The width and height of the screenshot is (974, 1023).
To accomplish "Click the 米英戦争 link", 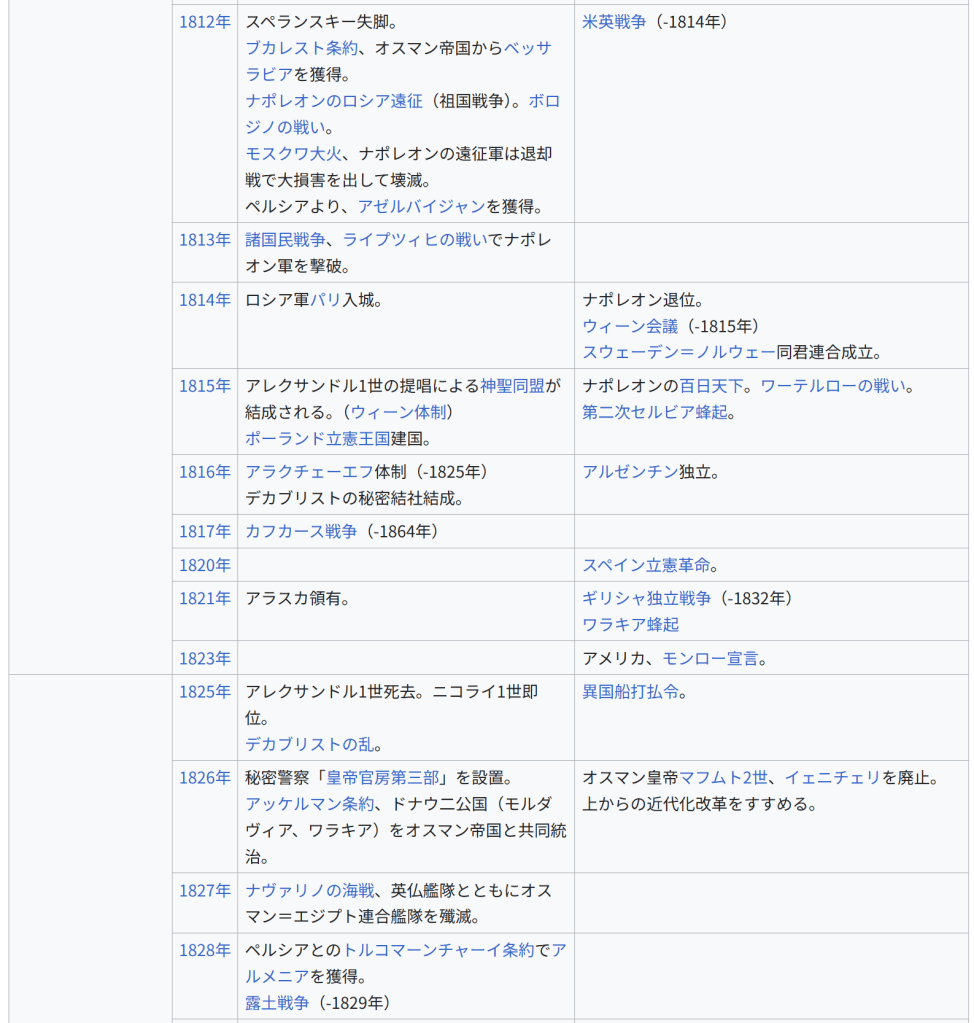I will coord(614,22).
